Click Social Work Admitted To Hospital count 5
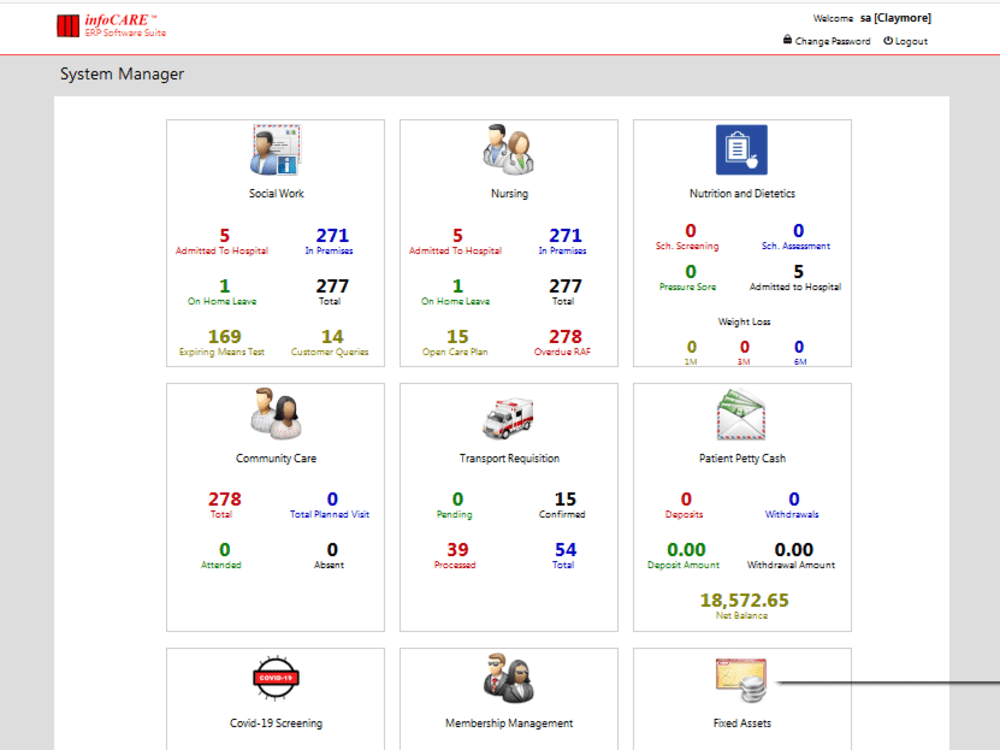 224,235
